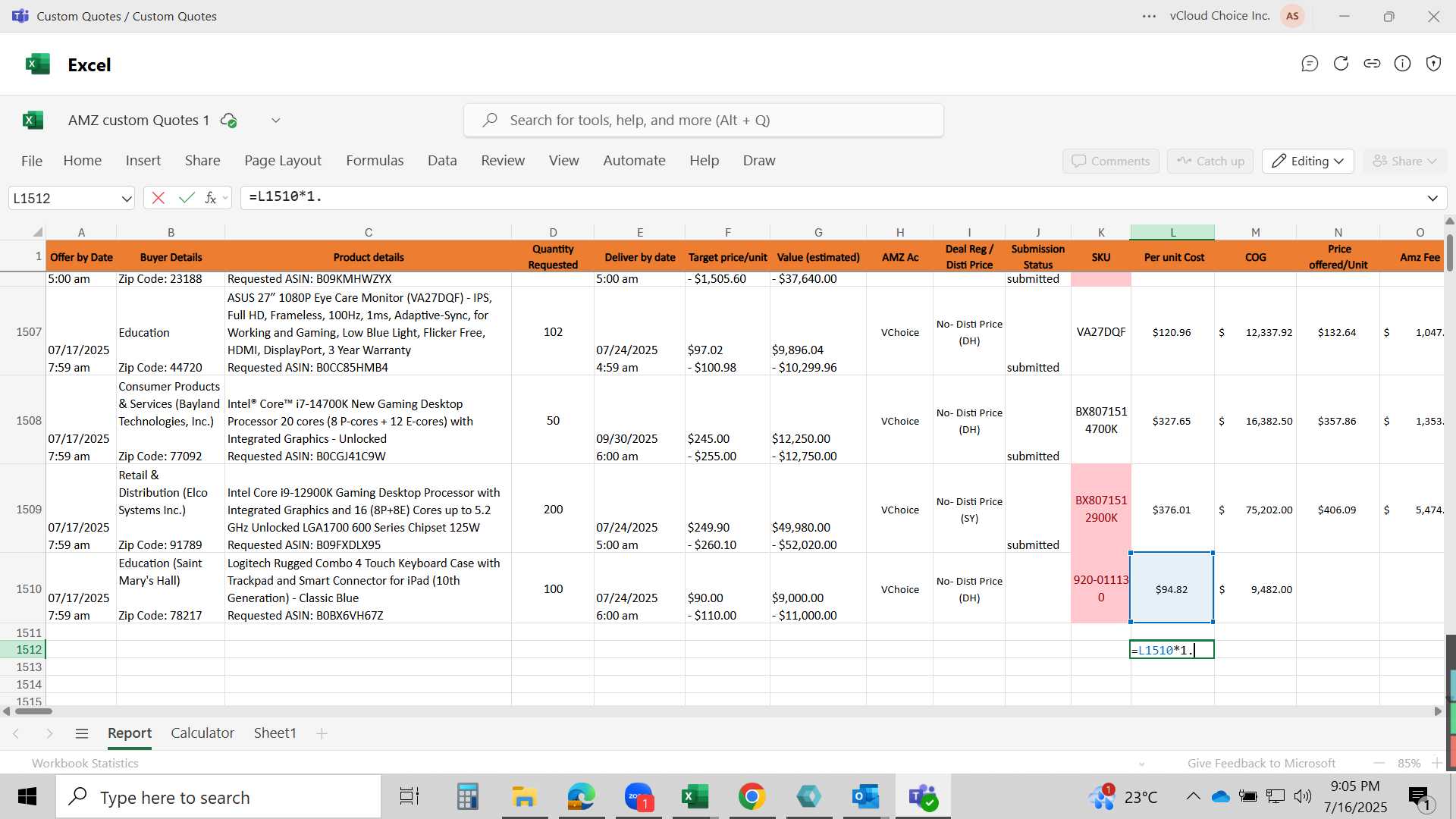Click Workbook Statistics in status bar
Viewport: 1456px width, 819px height.
click(85, 763)
